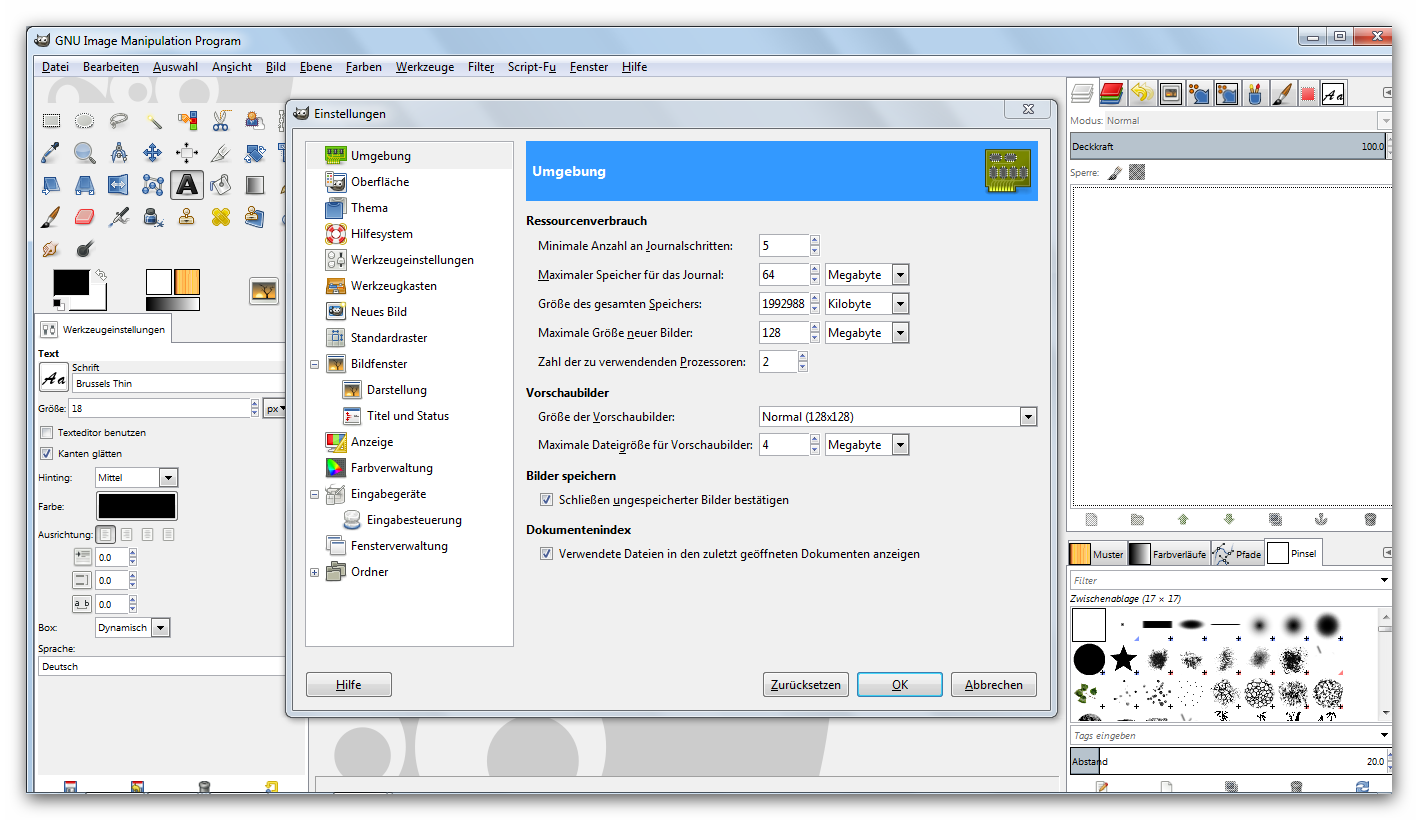The height and width of the screenshot is (820, 1418).
Task: Click the Zurücksetzen button
Action: point(806,685)
